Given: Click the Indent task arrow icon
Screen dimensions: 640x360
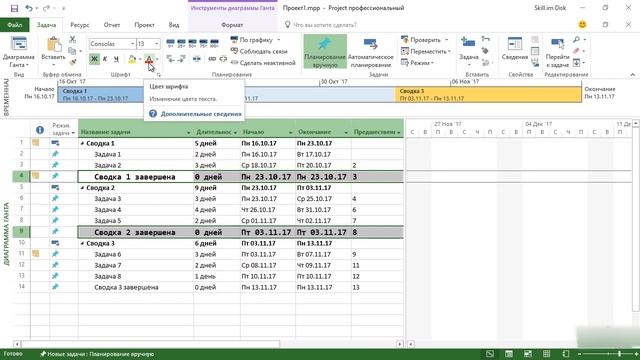Looking at the screenshot, I should (x=182, y=59).
